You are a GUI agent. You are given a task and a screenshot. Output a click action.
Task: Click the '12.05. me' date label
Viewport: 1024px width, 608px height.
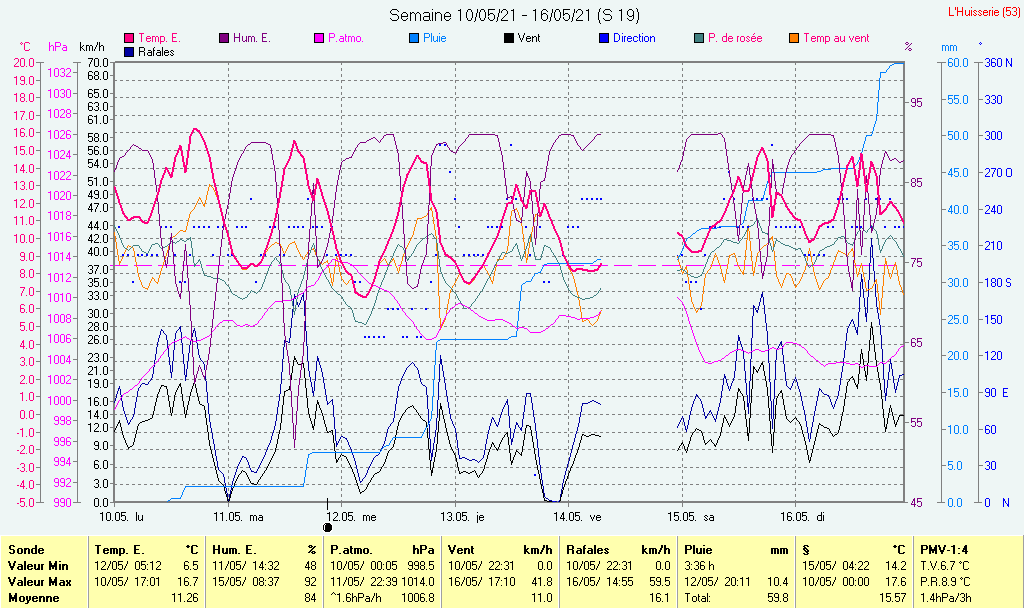tap(352, 517)
